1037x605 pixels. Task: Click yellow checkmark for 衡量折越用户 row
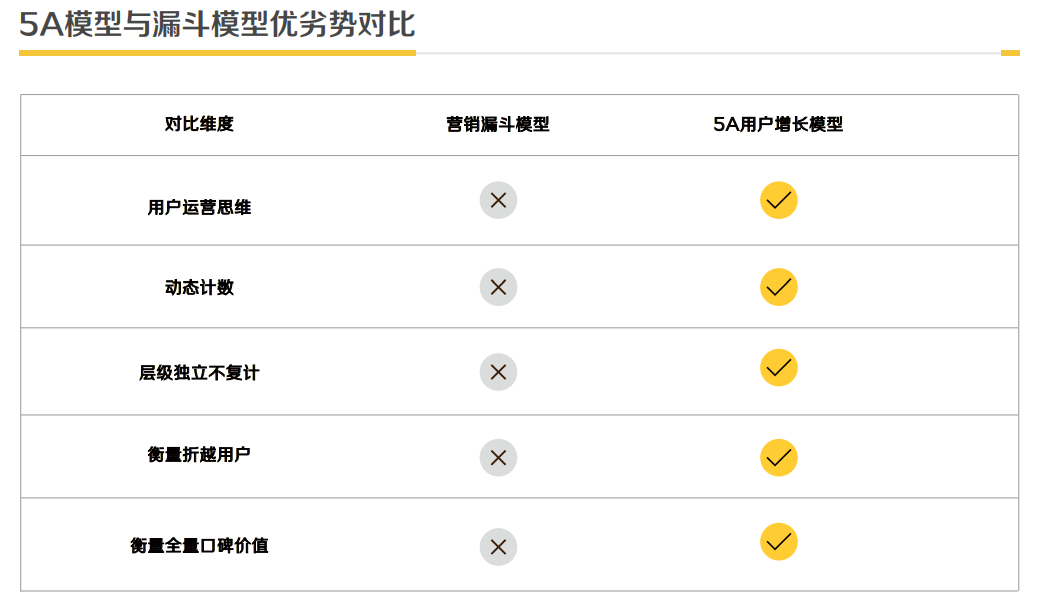tap(778, 457)
